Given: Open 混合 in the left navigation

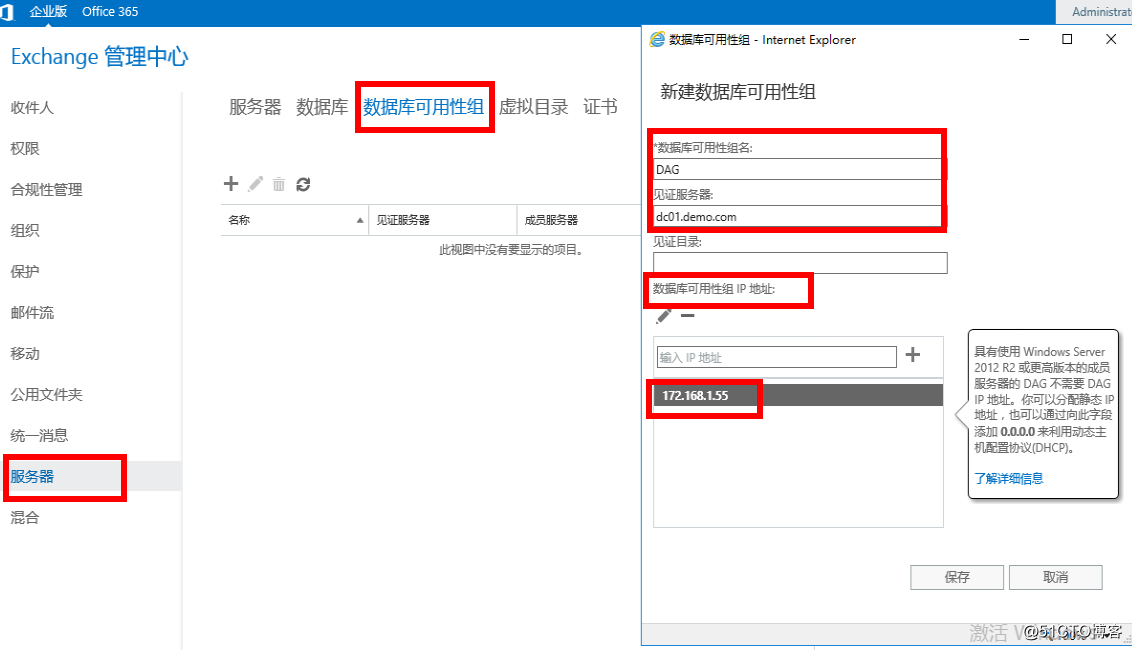Looking at the screenshot, I should coord(25,518).
